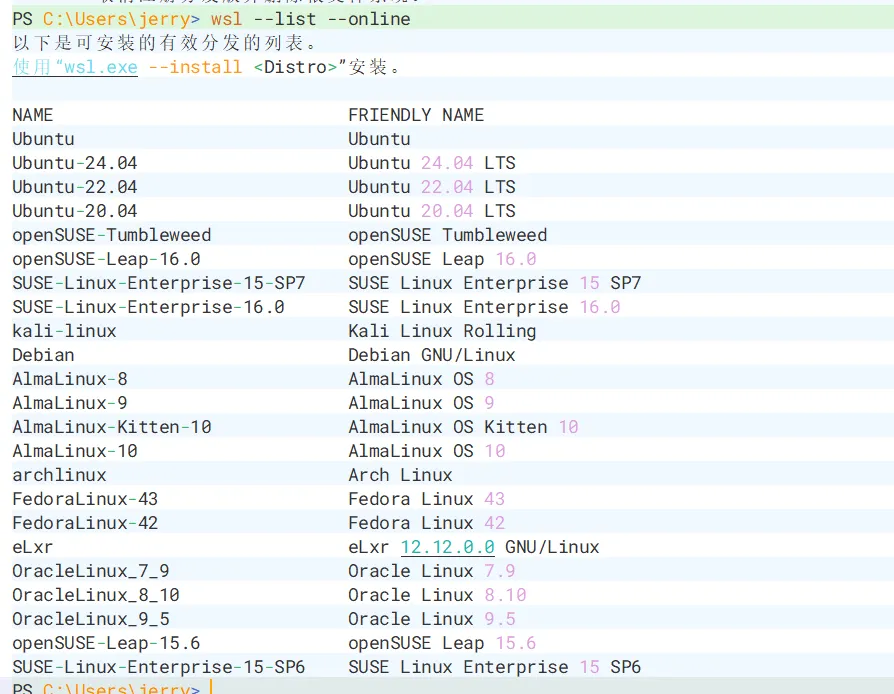Click the friendly name "AlmaLinux OS 8"
Image resolution: width=894 pixels, height=694 pixels.
[421, 379]
